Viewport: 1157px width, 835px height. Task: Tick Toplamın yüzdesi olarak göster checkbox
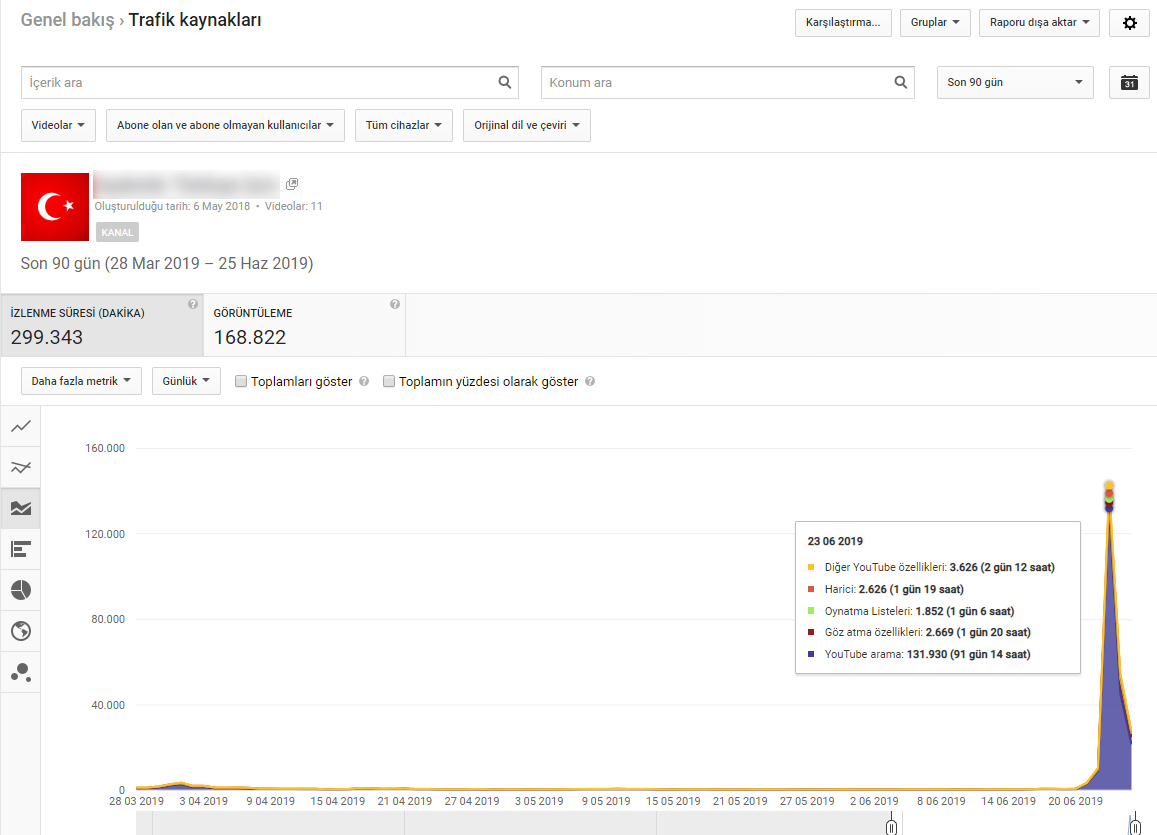coord(389,381)
